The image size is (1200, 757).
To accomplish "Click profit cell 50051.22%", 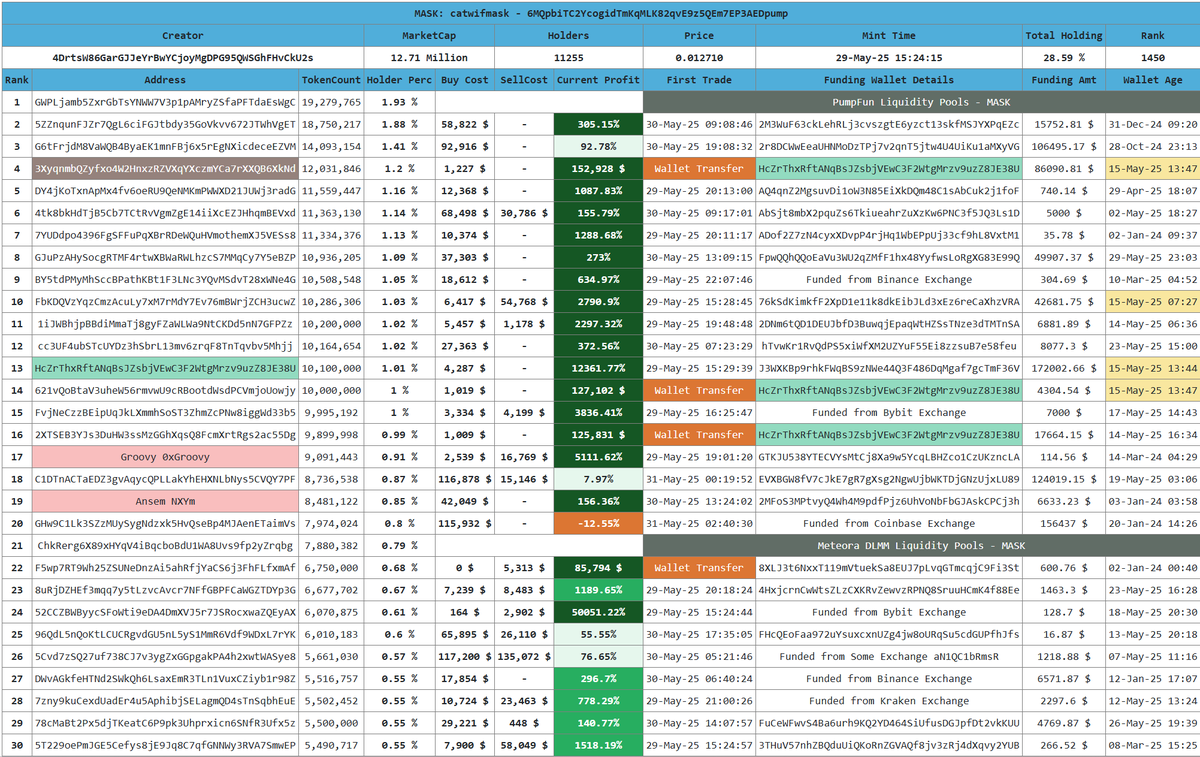I will 597,611.
